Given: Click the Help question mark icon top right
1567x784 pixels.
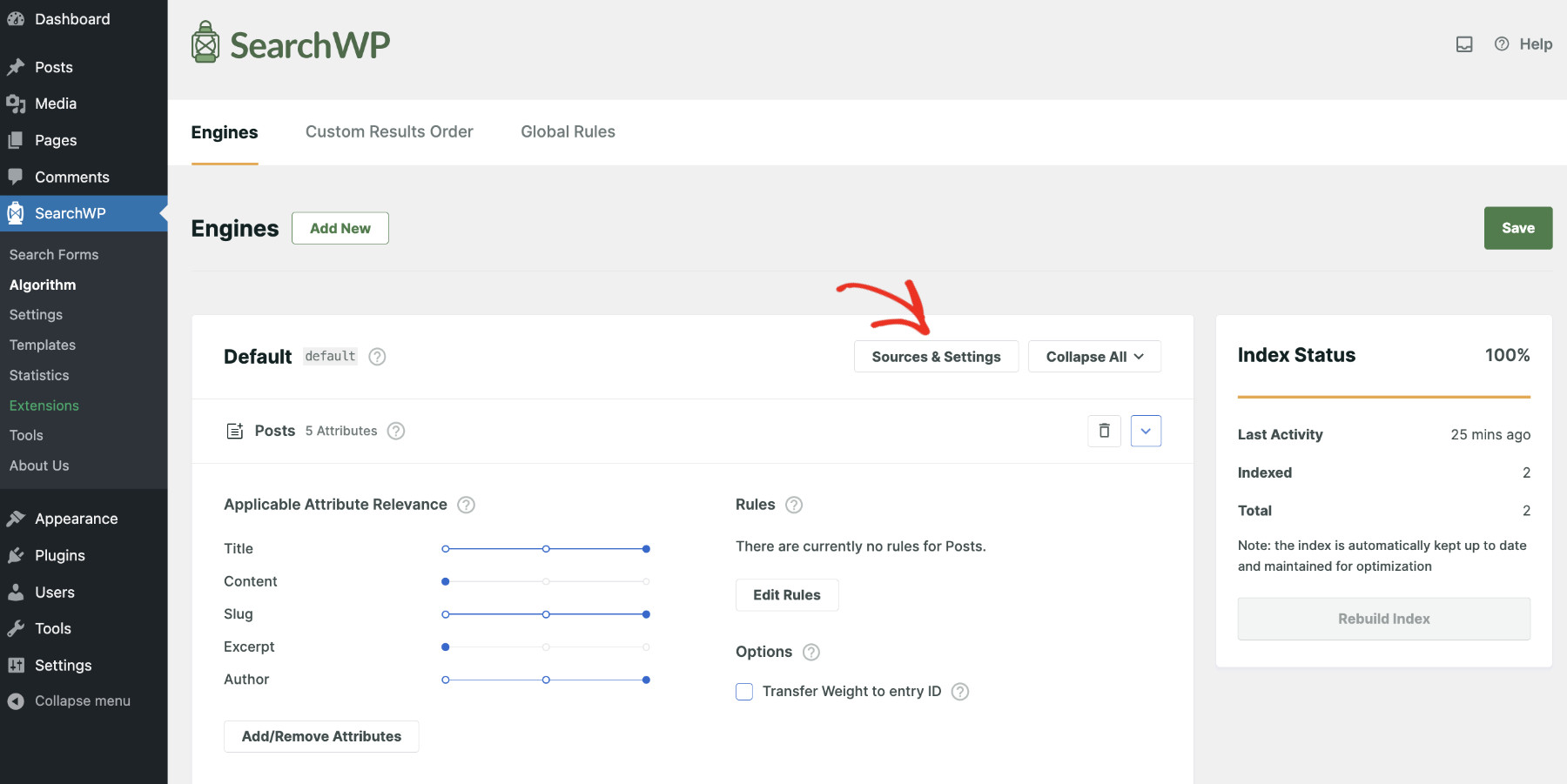Looking at the screenshot, I should pos(1501,44).
